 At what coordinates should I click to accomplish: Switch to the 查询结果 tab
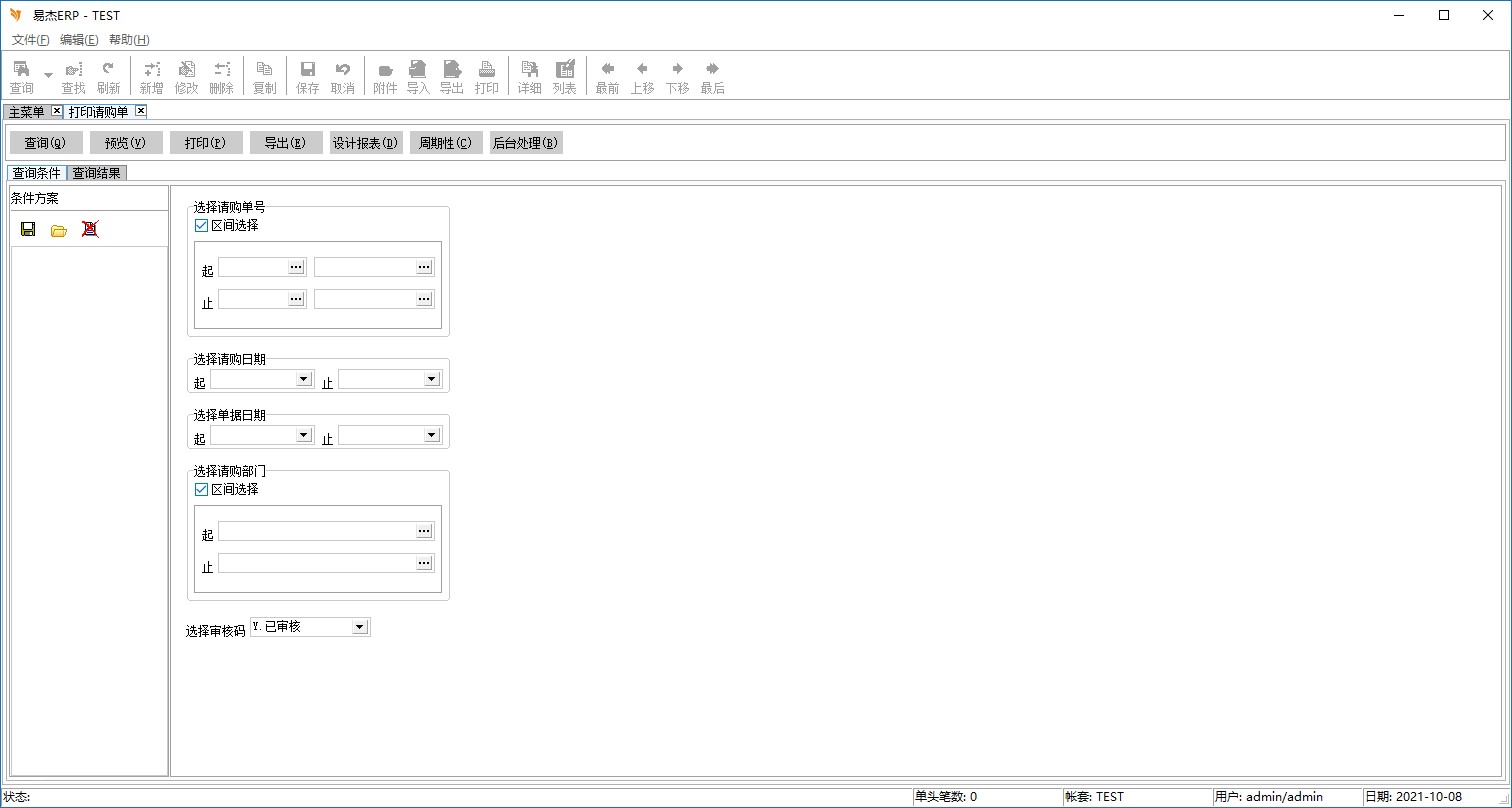coord(97,173)
